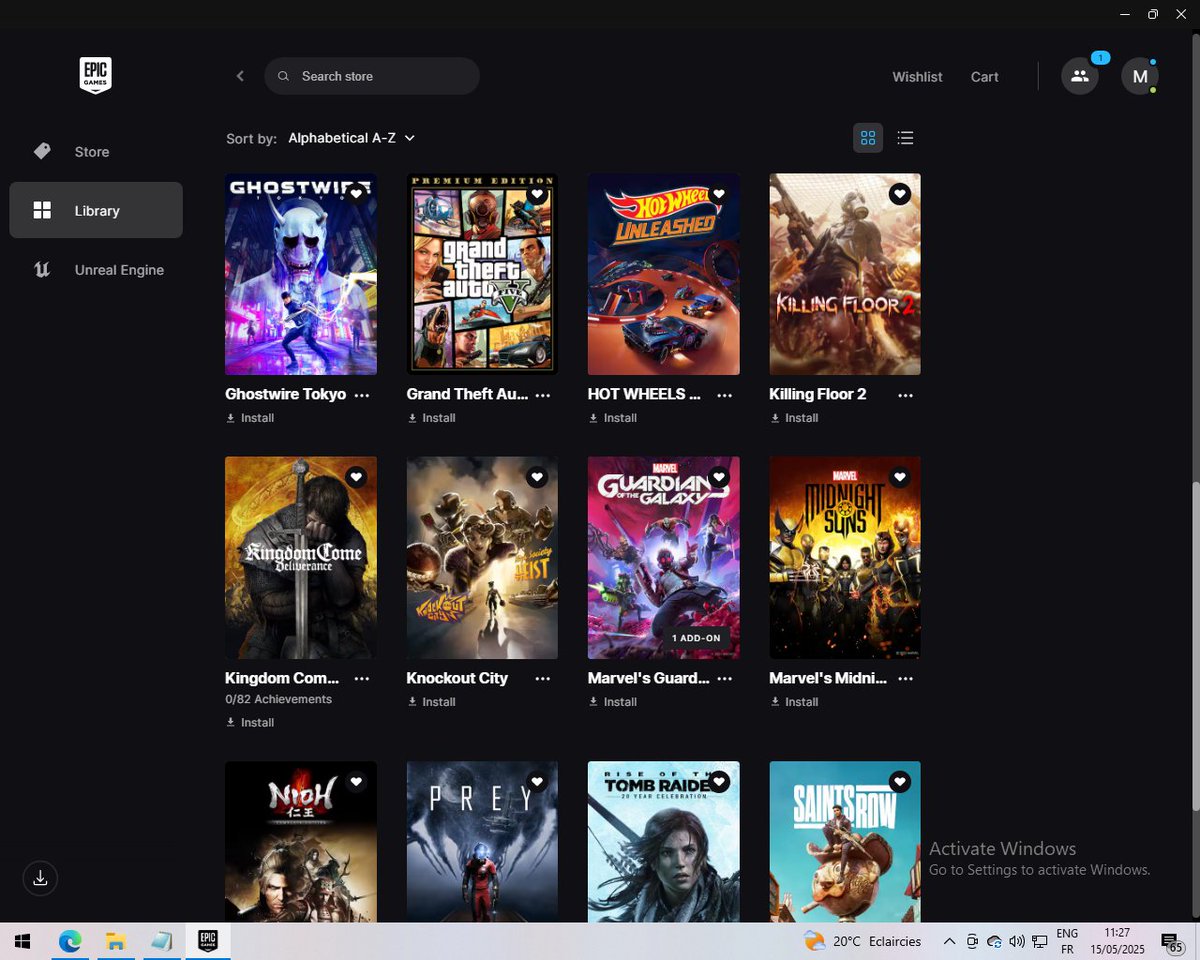Toggle favorite heart on Prey cover
The height and width of the screenshot is (960, 1200).
coord(537,782)
